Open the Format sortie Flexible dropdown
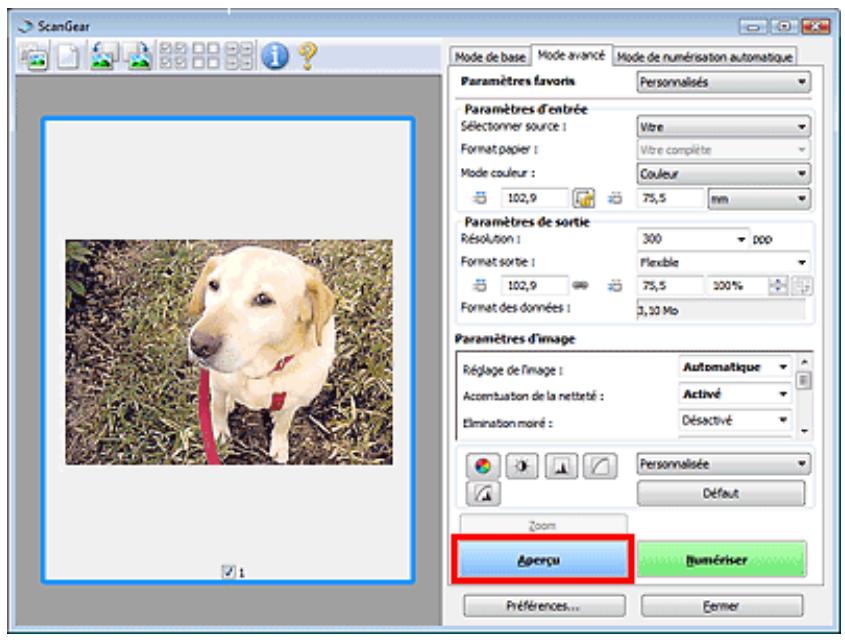This screenshot has width=845, height=640. [724, 263]
